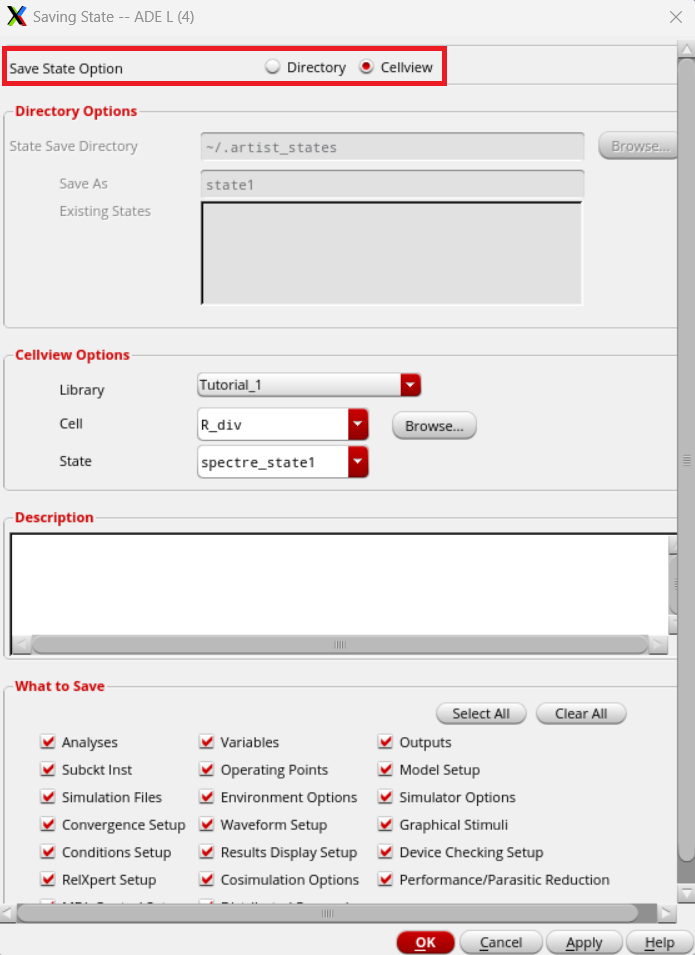This screenshot has width=695, height=955.
Task: Click inside the Description text area
Action: [339, 584]
